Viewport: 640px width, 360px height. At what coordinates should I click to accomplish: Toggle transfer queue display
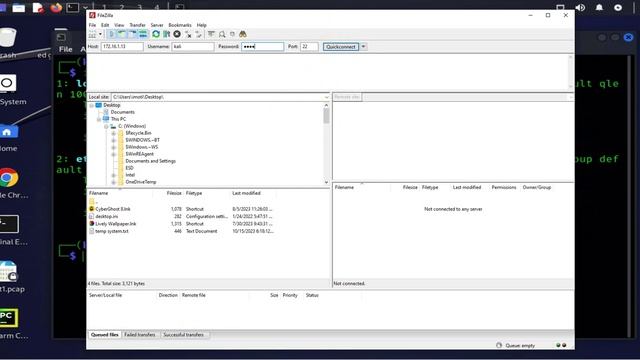pyautogui.click(x=143, y=34)
